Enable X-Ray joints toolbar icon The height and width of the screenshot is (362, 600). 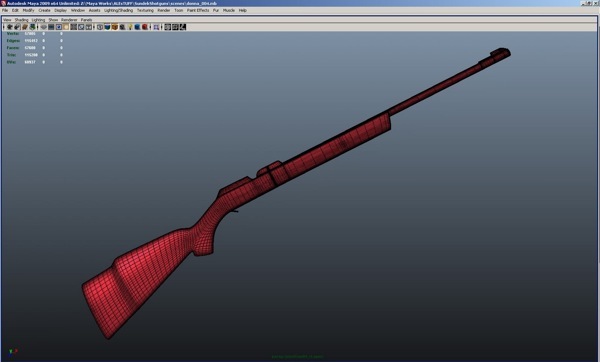click(183, 27)
